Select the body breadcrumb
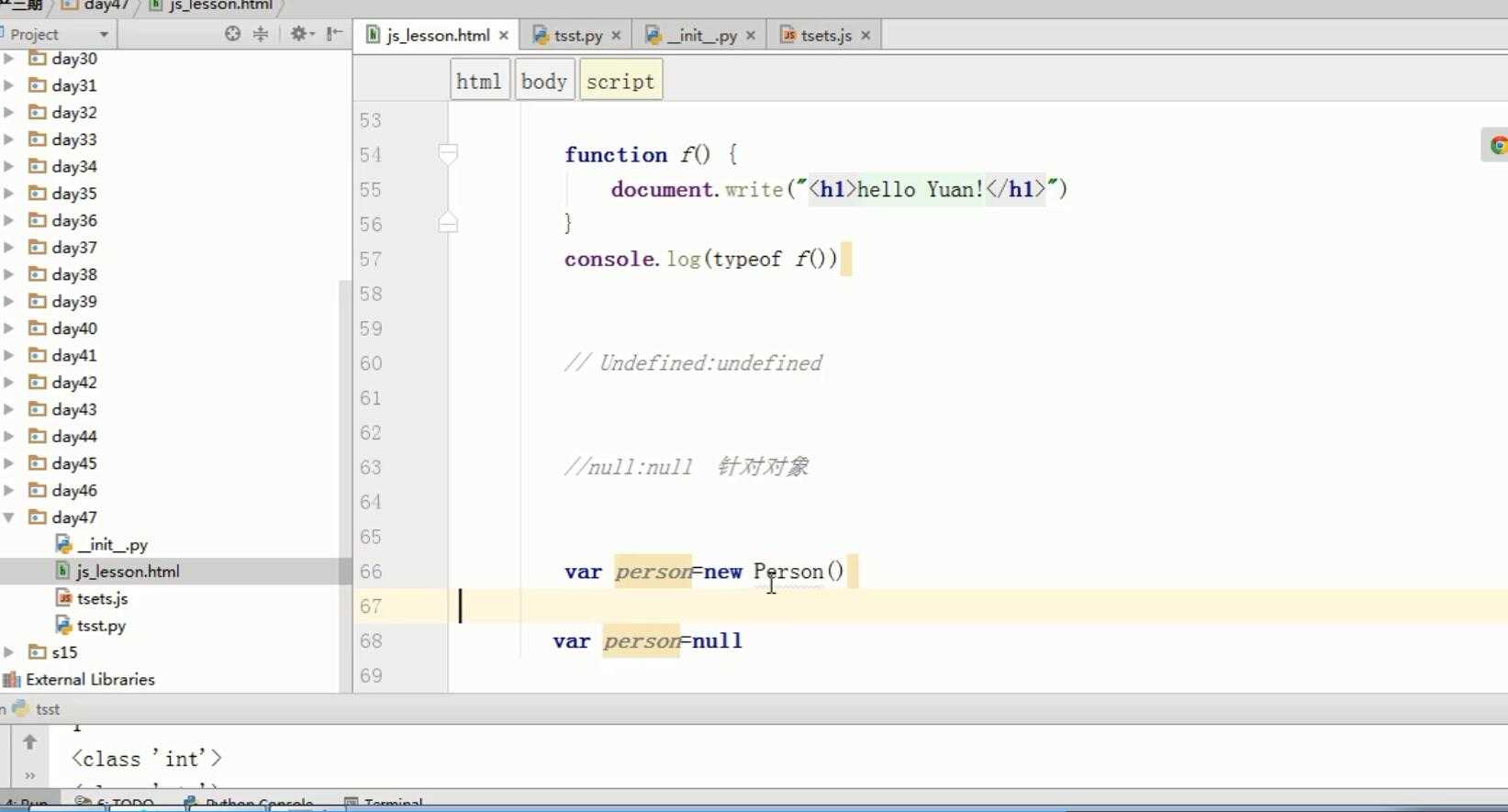1508x812 pixels. click(x=544, y=81)
